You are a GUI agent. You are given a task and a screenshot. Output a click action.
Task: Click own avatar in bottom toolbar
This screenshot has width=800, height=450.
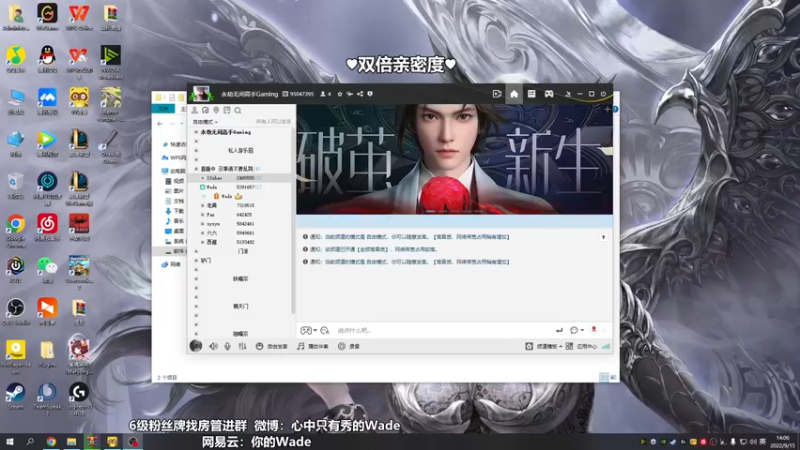coord(196,346)
